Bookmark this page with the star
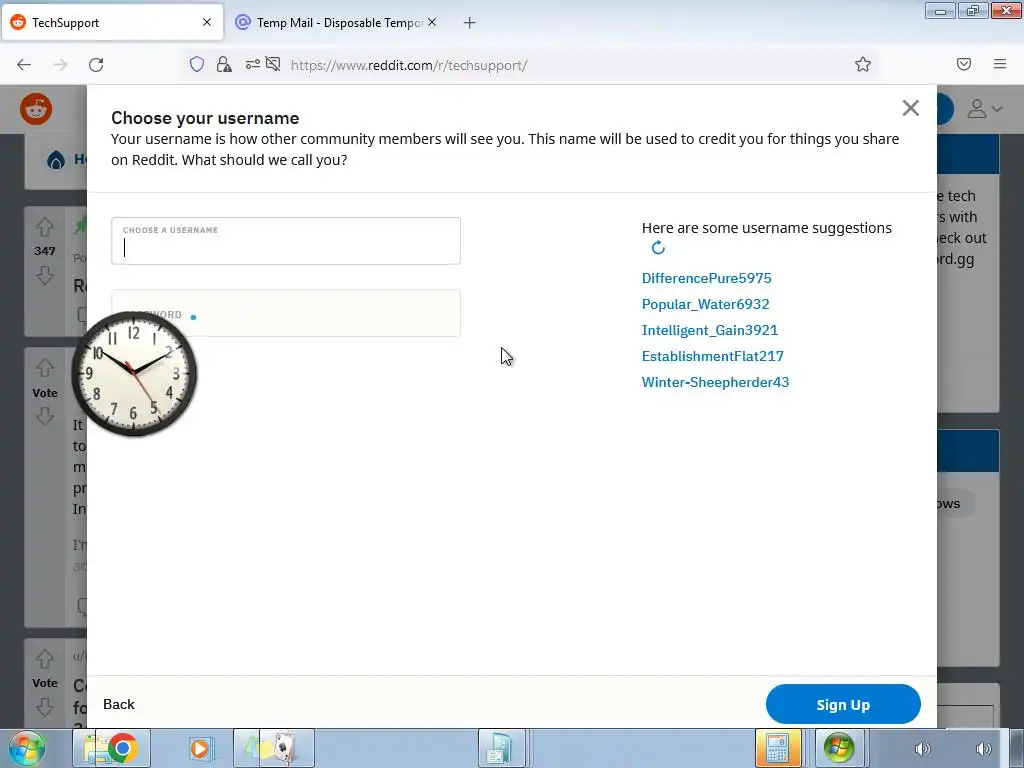The height and width of the screenshot is (768, 1024). coord(863,64)
